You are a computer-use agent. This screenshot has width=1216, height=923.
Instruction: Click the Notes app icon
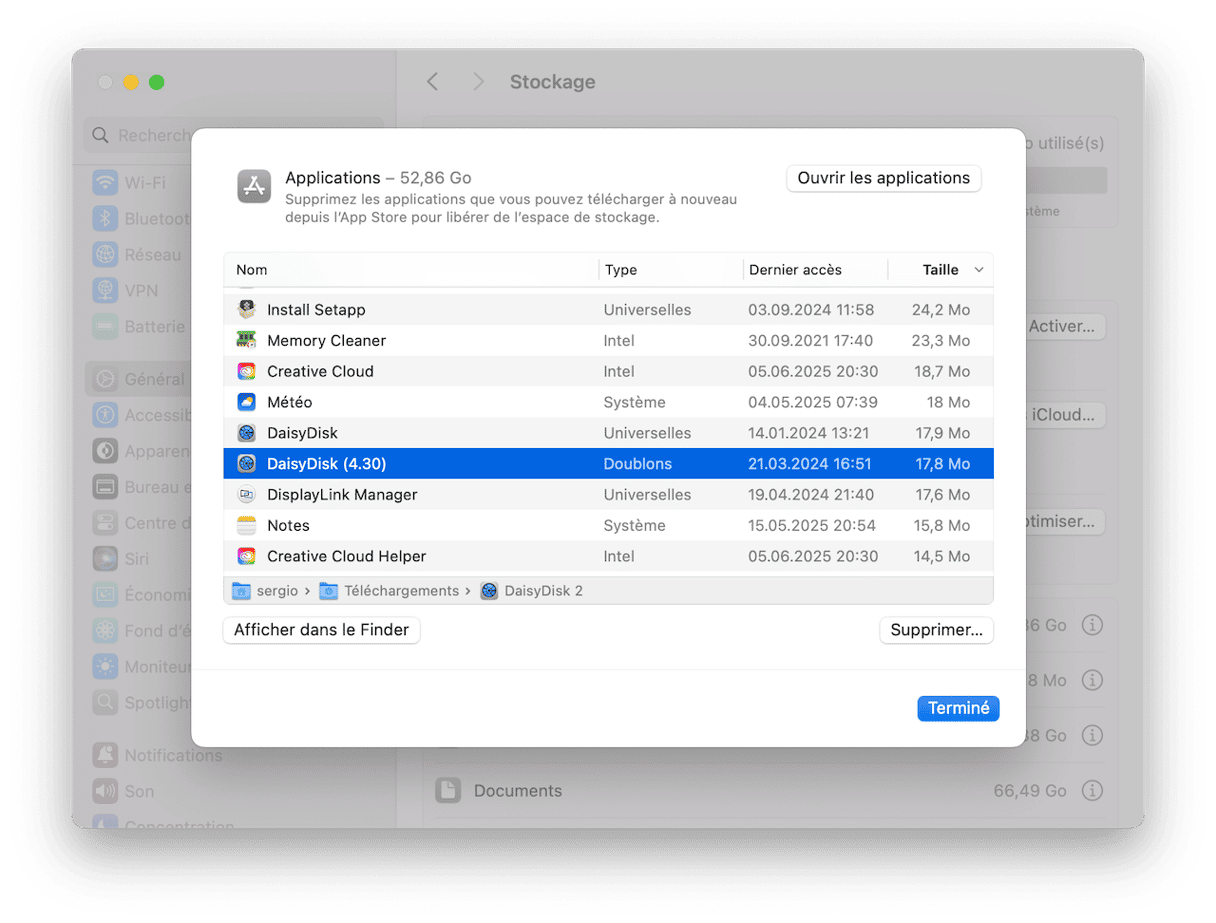[x=246, y=525]
